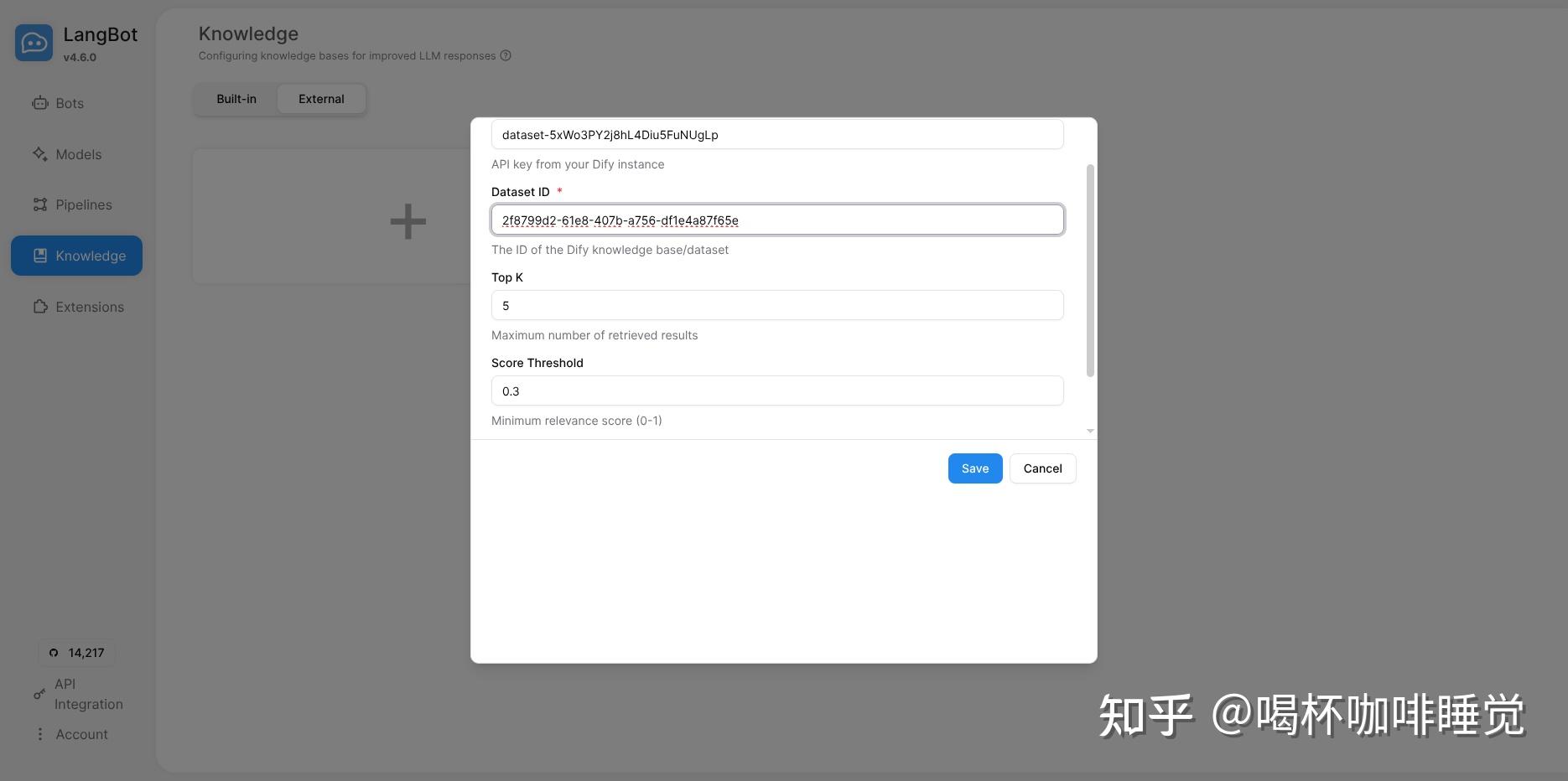Cancel the knowledge base dialog
Image resolution: width=1568 pixels, height=781 pixels.
pyautogui.click(x=1042, y=468)
